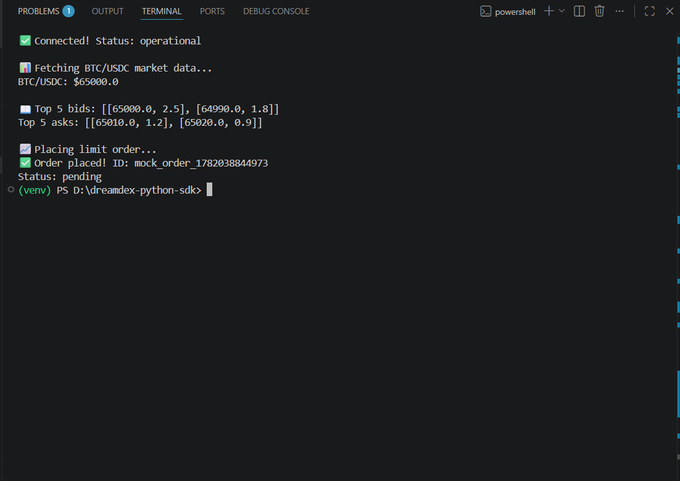Image resolution: width=680 pixels, height=481 pixels.
Task: Click the mock_order_1782038844973 ID text
Action: pos(201,163)
